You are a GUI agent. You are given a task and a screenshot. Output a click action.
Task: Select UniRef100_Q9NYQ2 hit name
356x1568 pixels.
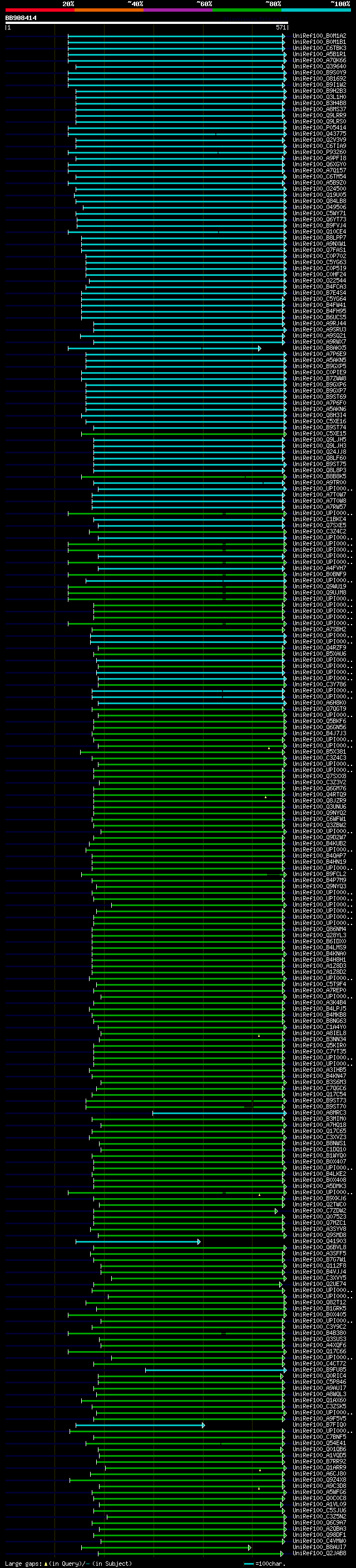[x=319, y=813]
